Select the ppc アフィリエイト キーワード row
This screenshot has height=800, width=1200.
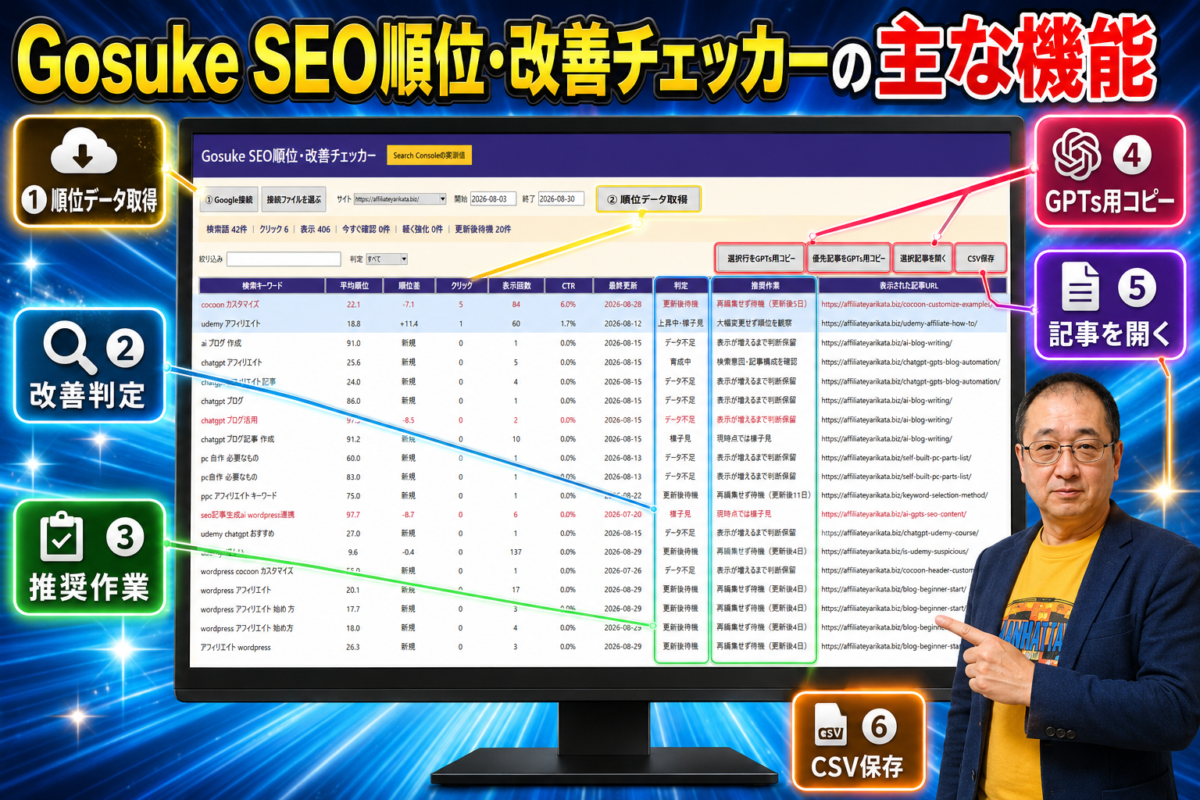603,495
